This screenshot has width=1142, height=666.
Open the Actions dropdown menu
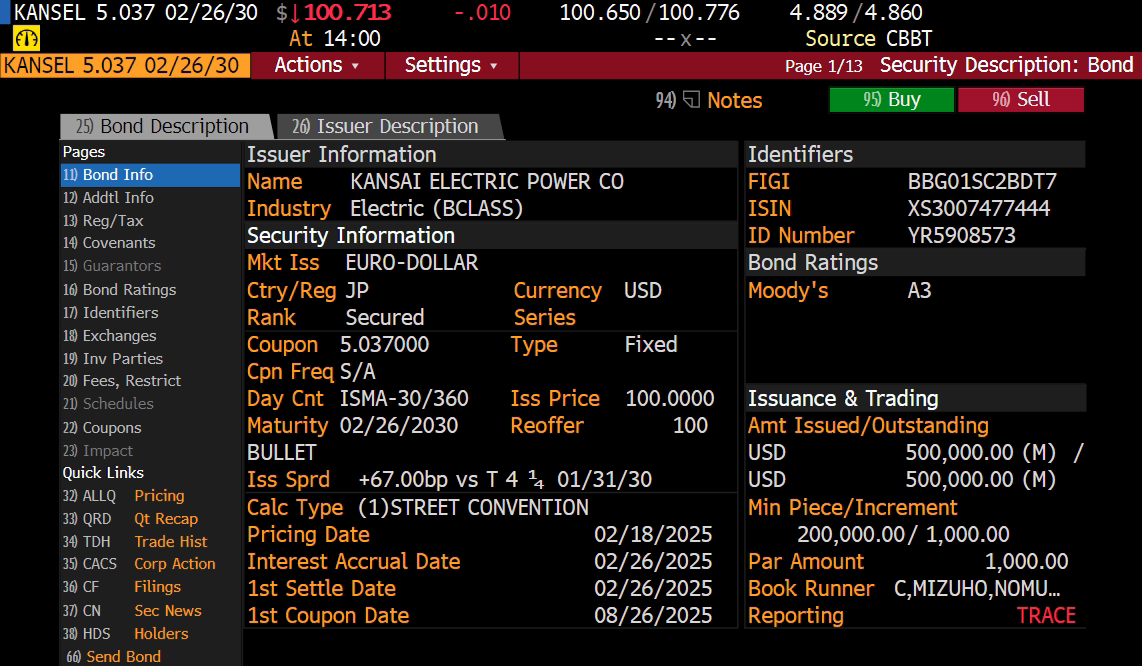click(317, 65)
